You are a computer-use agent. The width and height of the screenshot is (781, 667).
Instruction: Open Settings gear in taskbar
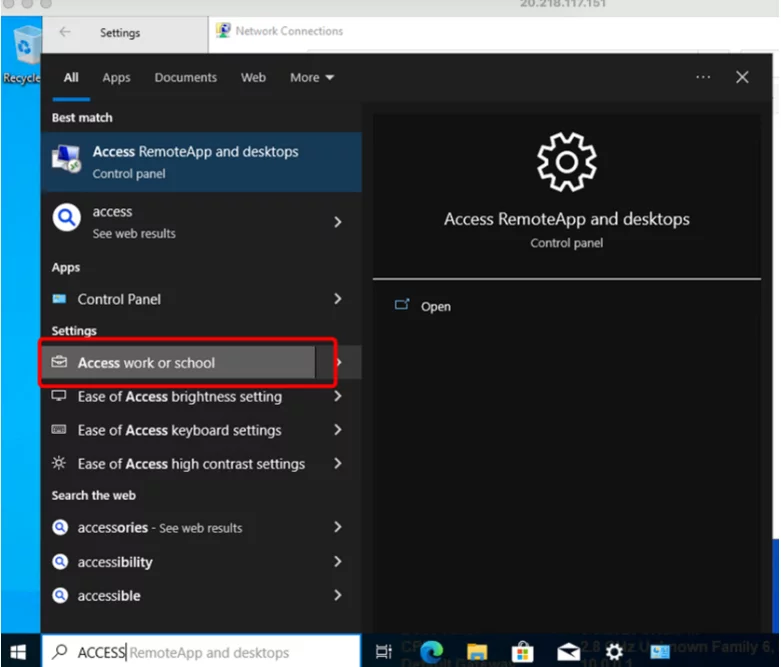click(614, 651)
